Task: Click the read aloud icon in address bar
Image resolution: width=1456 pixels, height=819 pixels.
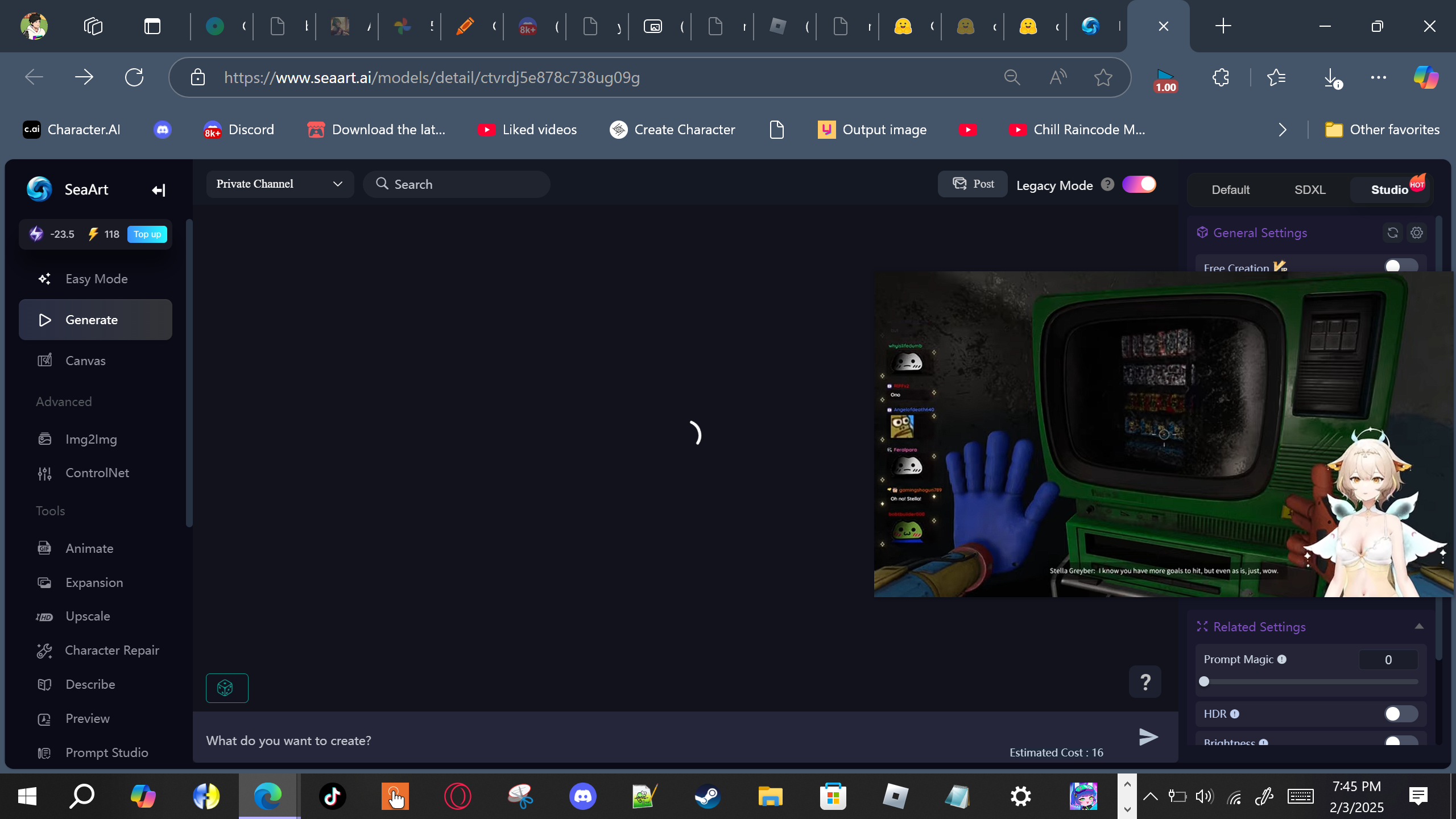Action: [x=1058, y=77]
